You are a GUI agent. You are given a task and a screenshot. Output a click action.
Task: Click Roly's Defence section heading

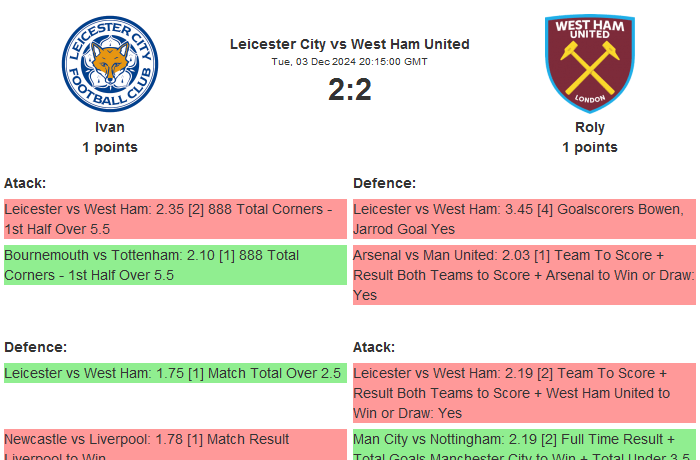(384, 183)
